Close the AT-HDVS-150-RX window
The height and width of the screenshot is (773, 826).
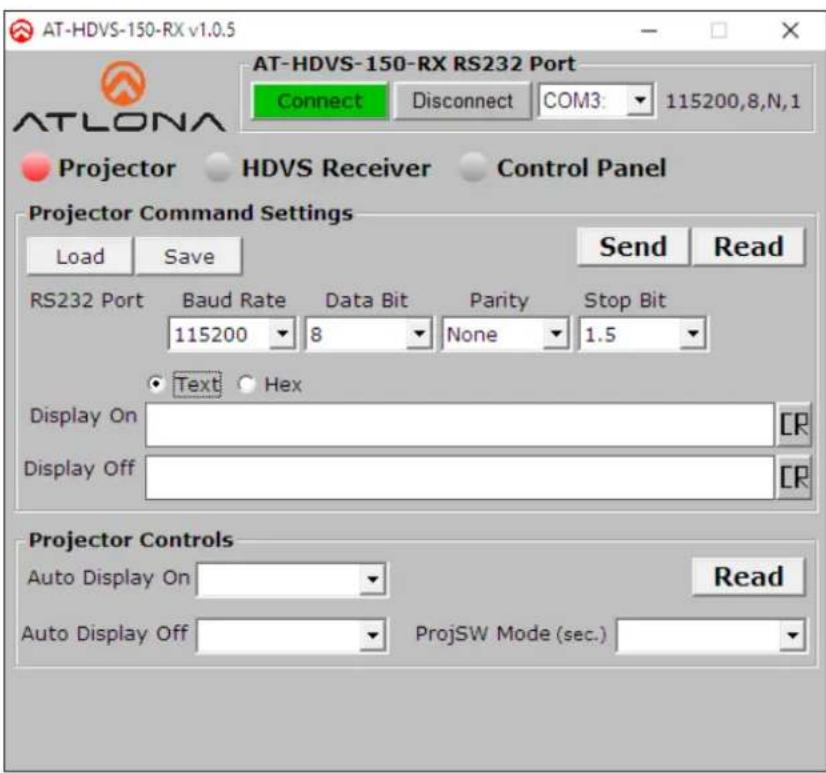pos(790,31)
